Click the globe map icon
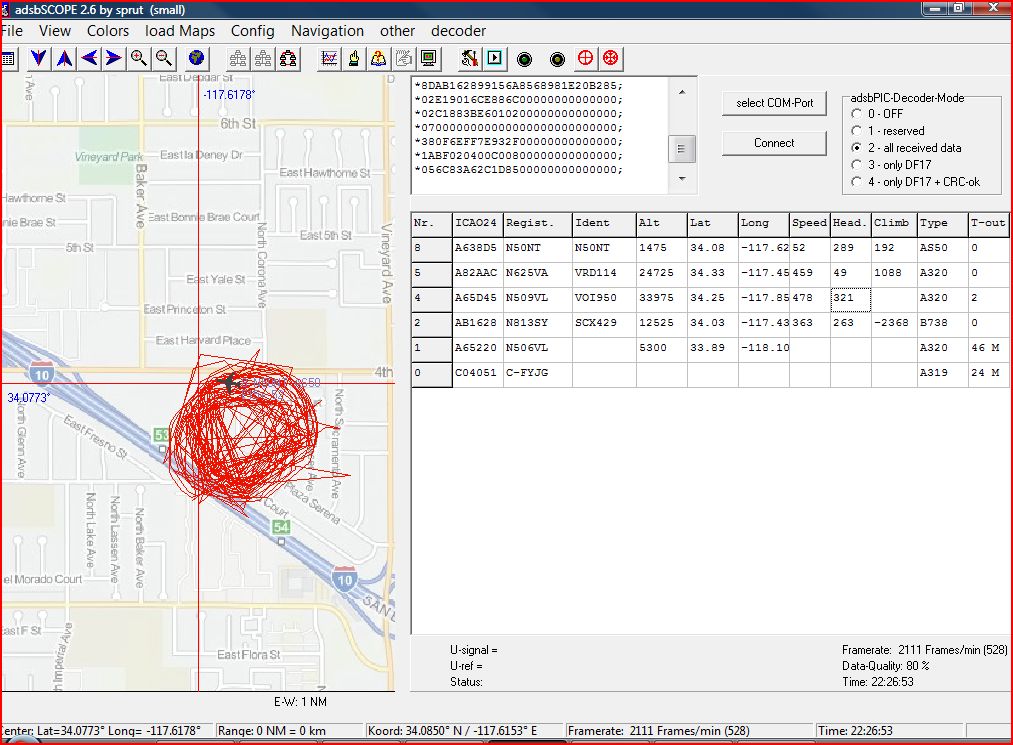This screenshot has height=745, width=1013. (196, 58)
